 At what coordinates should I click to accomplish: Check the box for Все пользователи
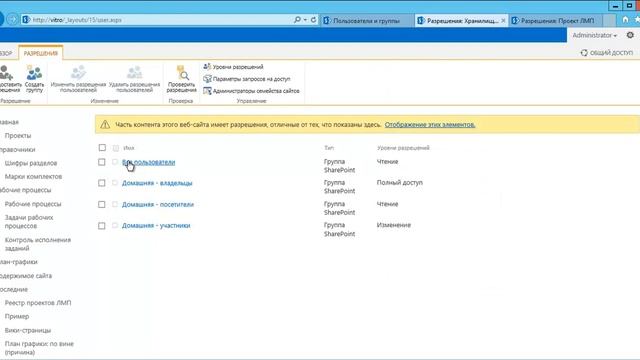click(102, 162)
